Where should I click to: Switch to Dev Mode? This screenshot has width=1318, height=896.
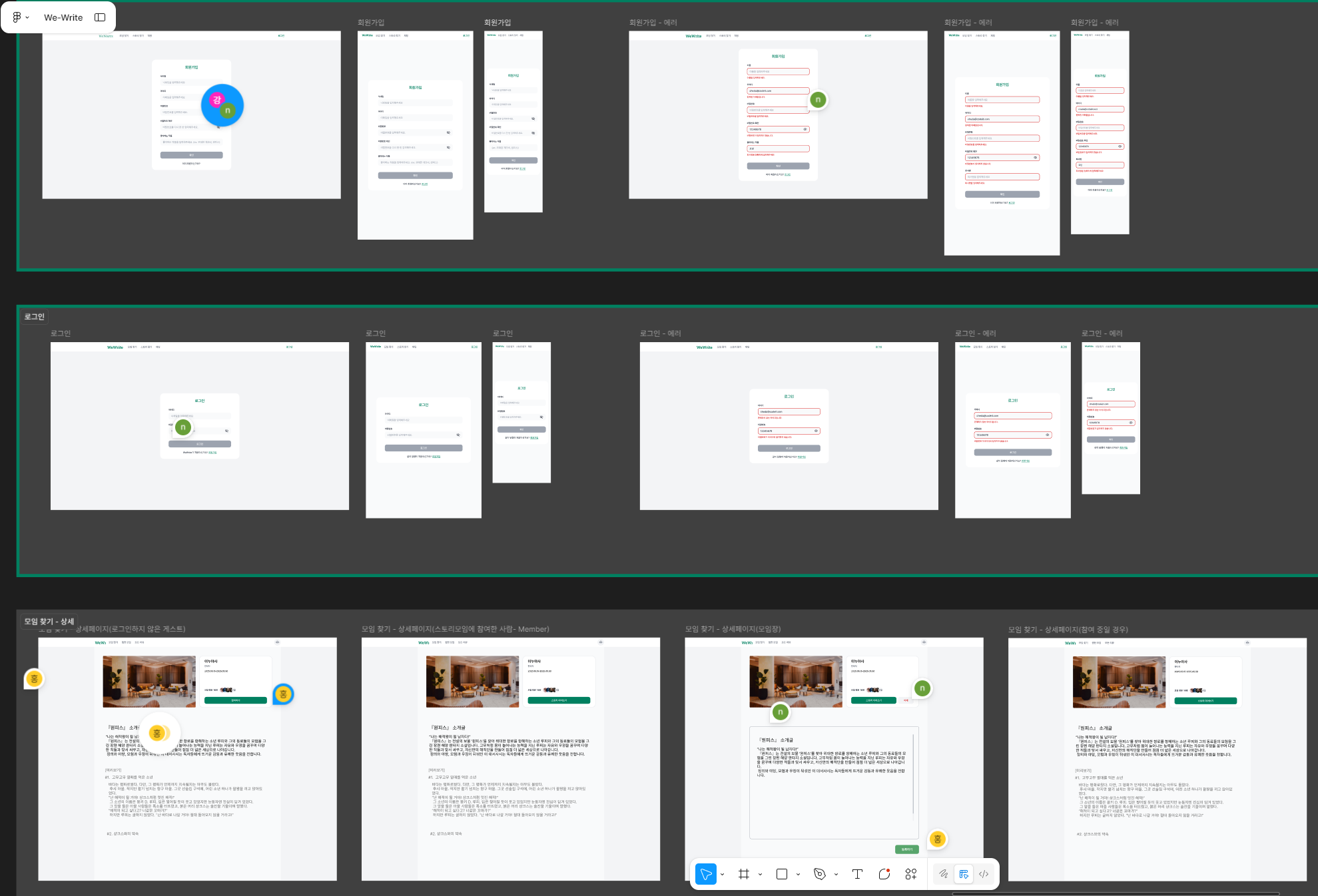coord(984,874)
